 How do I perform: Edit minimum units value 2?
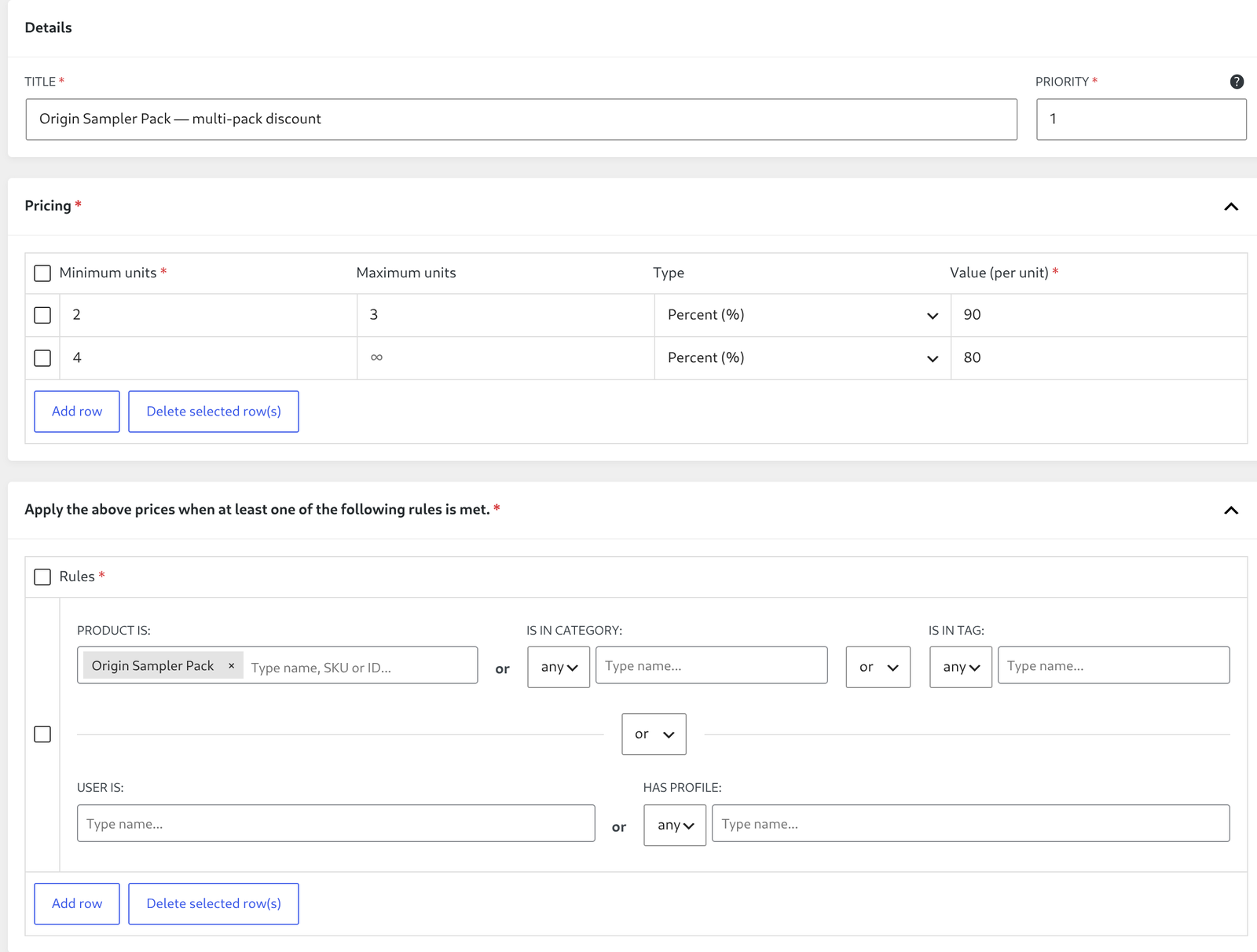click(x=209, y=315)
